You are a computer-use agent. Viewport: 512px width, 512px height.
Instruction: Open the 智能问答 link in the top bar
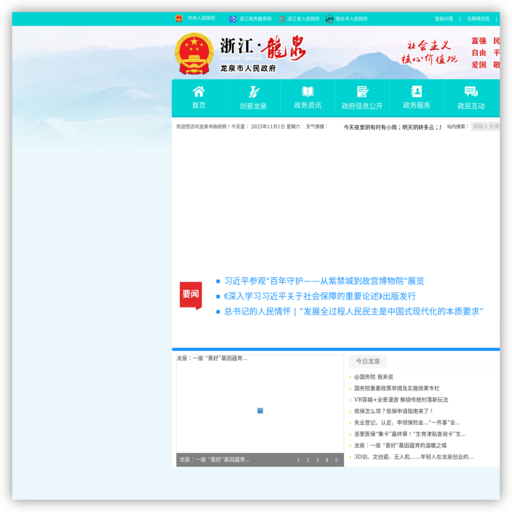click(444, 19)
